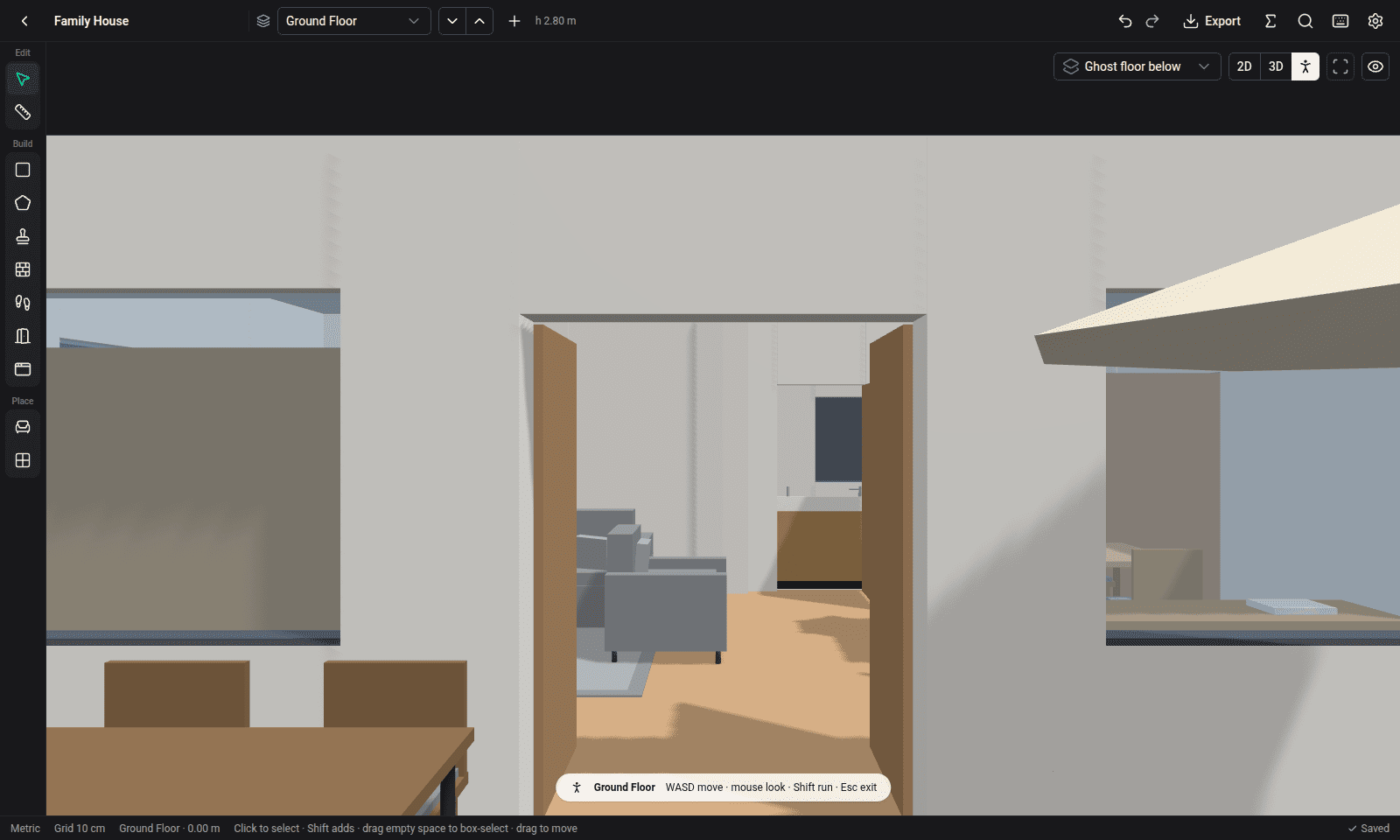
Task: Open the Ground Floor level dropdown
Action: click(353, 21)
